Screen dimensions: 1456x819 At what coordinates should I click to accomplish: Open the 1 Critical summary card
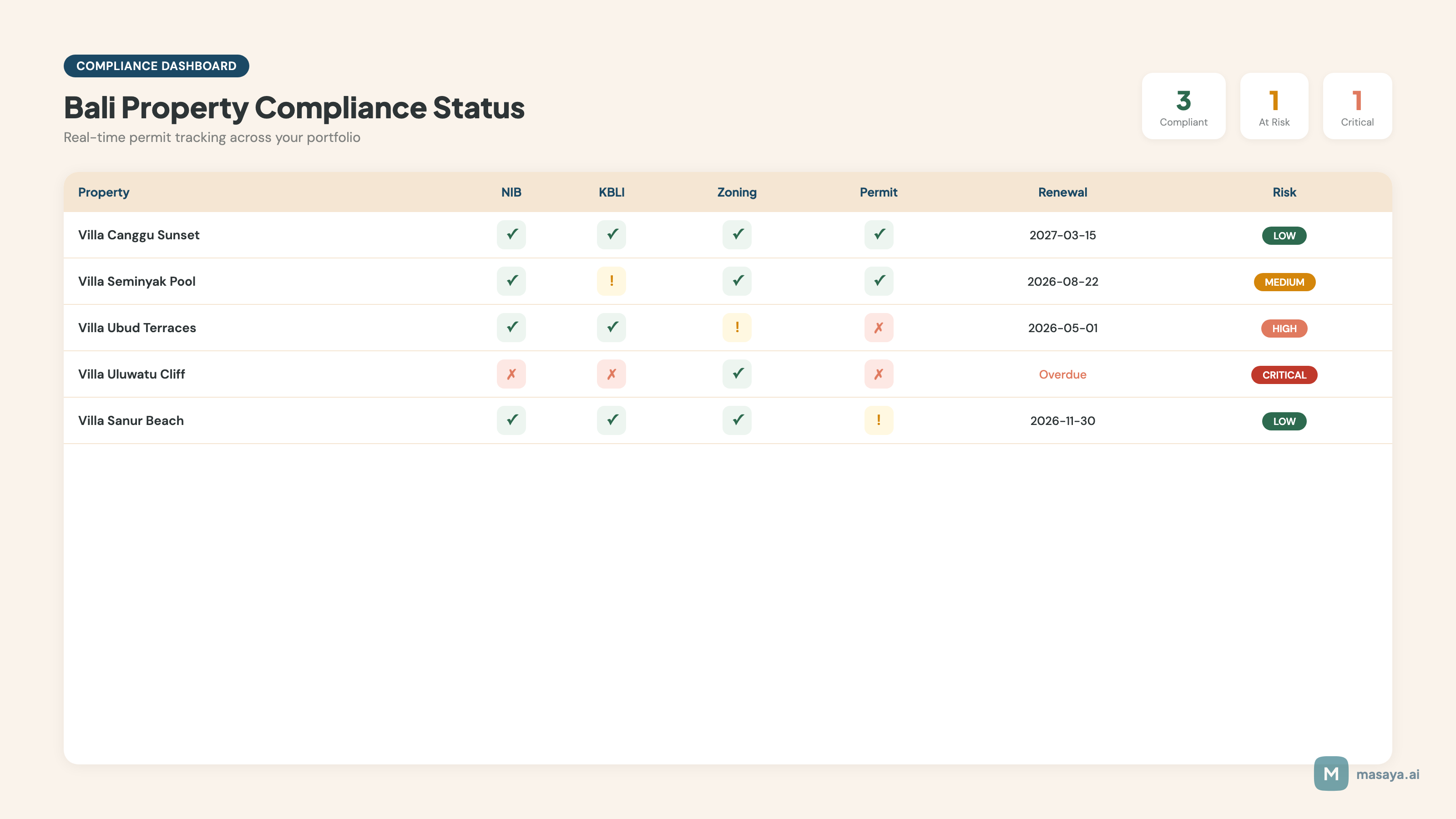pyautogui.click(x=1357, y=106)
